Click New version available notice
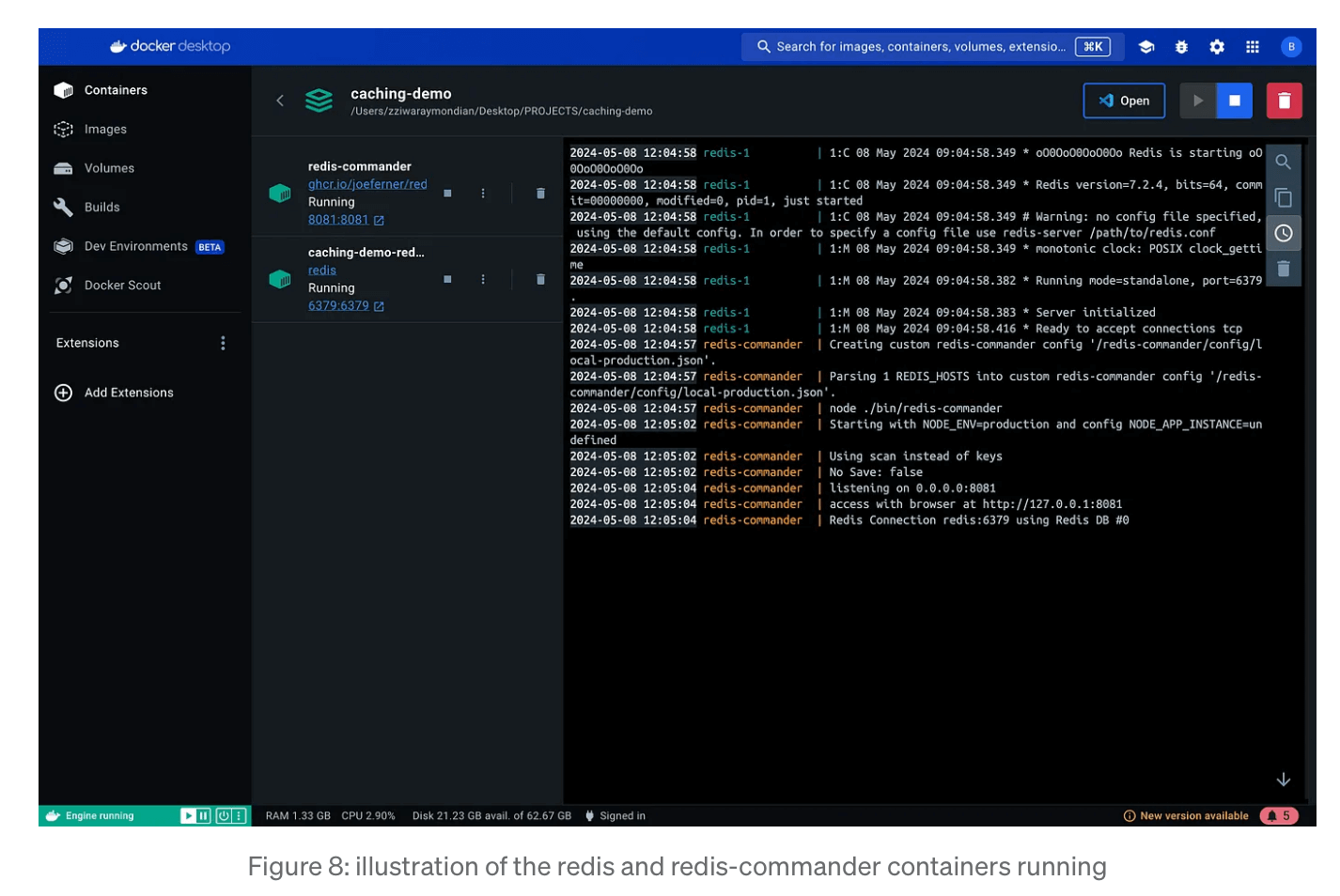 point(1186,816)
